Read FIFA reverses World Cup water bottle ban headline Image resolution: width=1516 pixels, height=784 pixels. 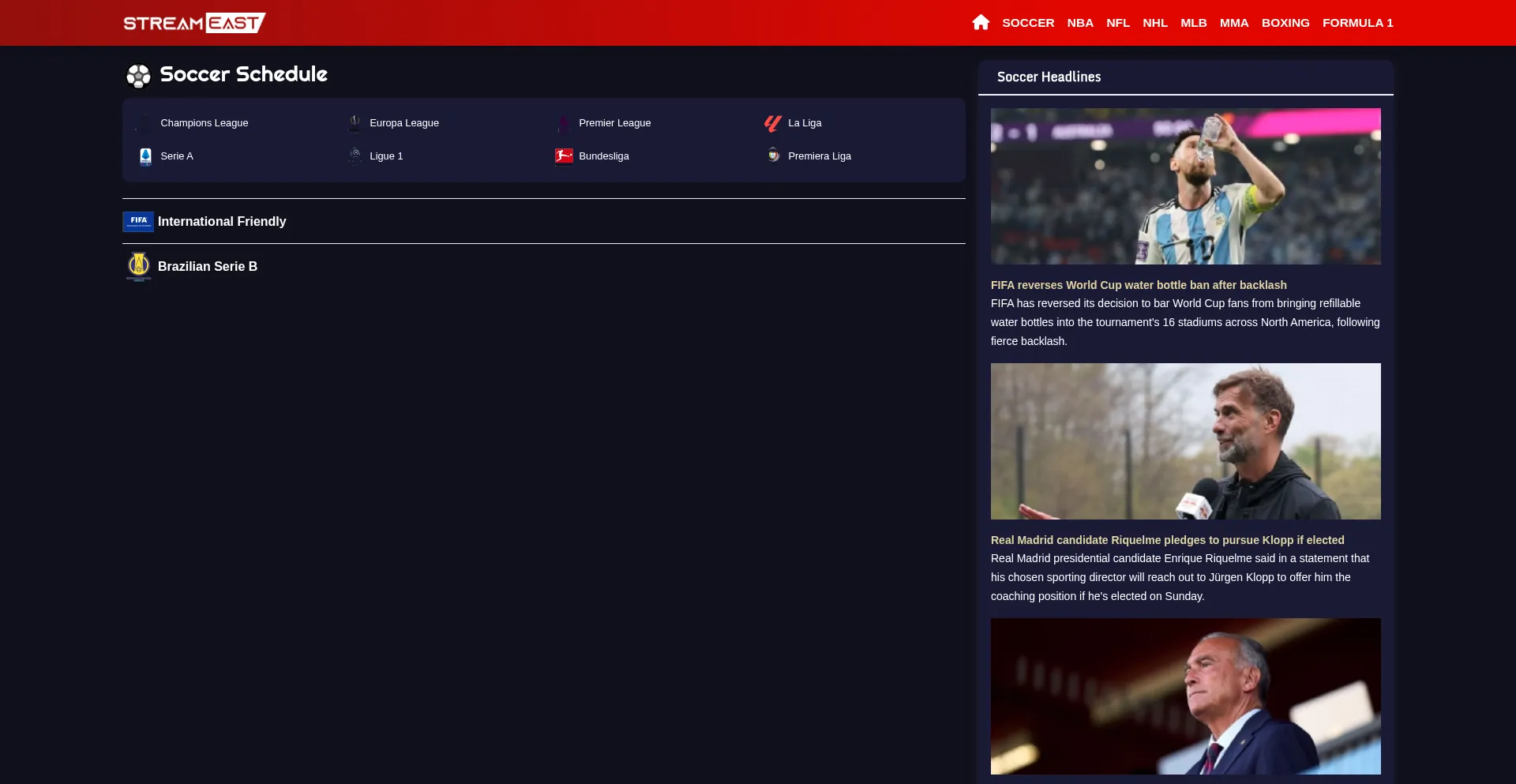[x=1139, y=285]
